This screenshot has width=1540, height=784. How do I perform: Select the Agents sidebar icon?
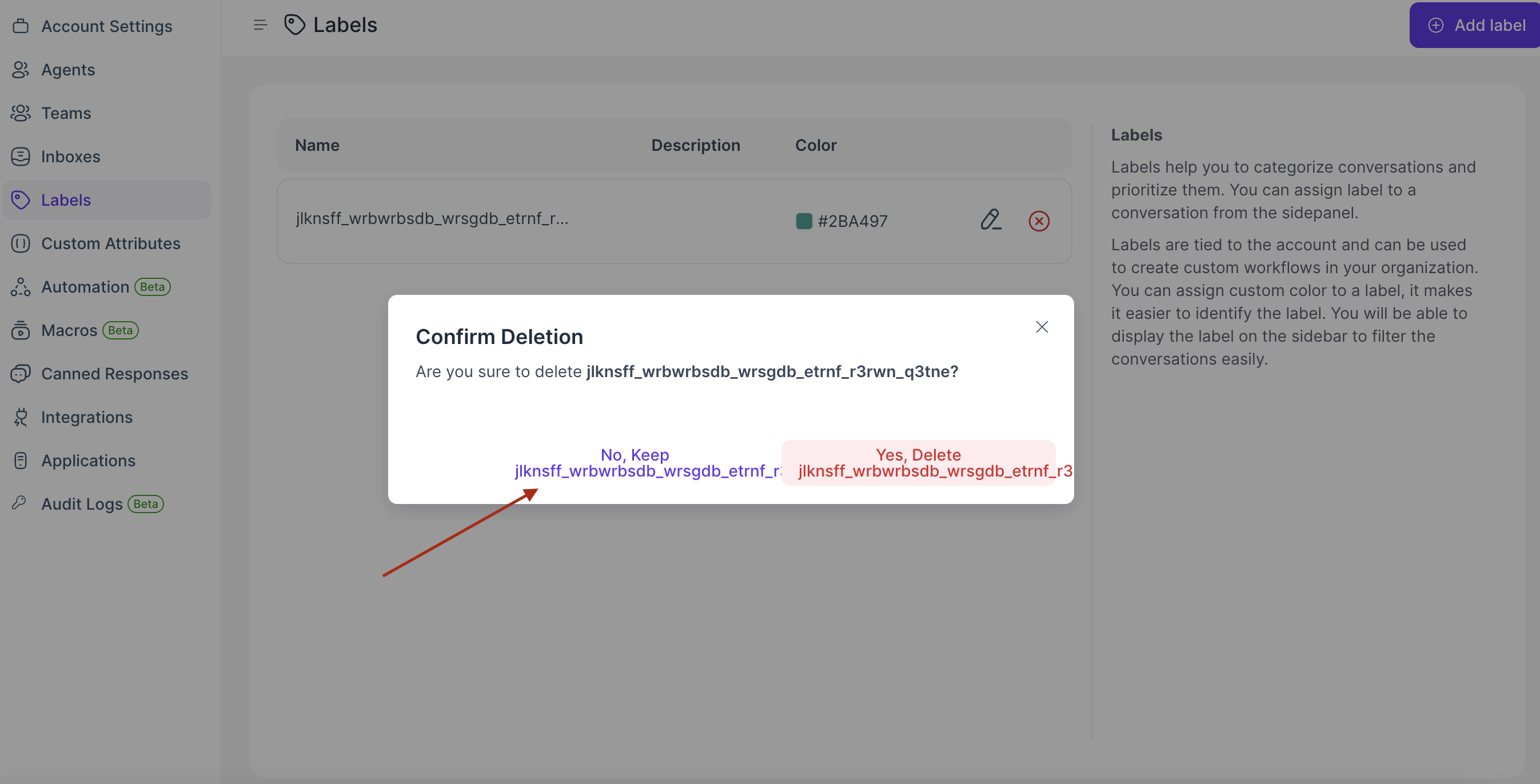(21, 69)
